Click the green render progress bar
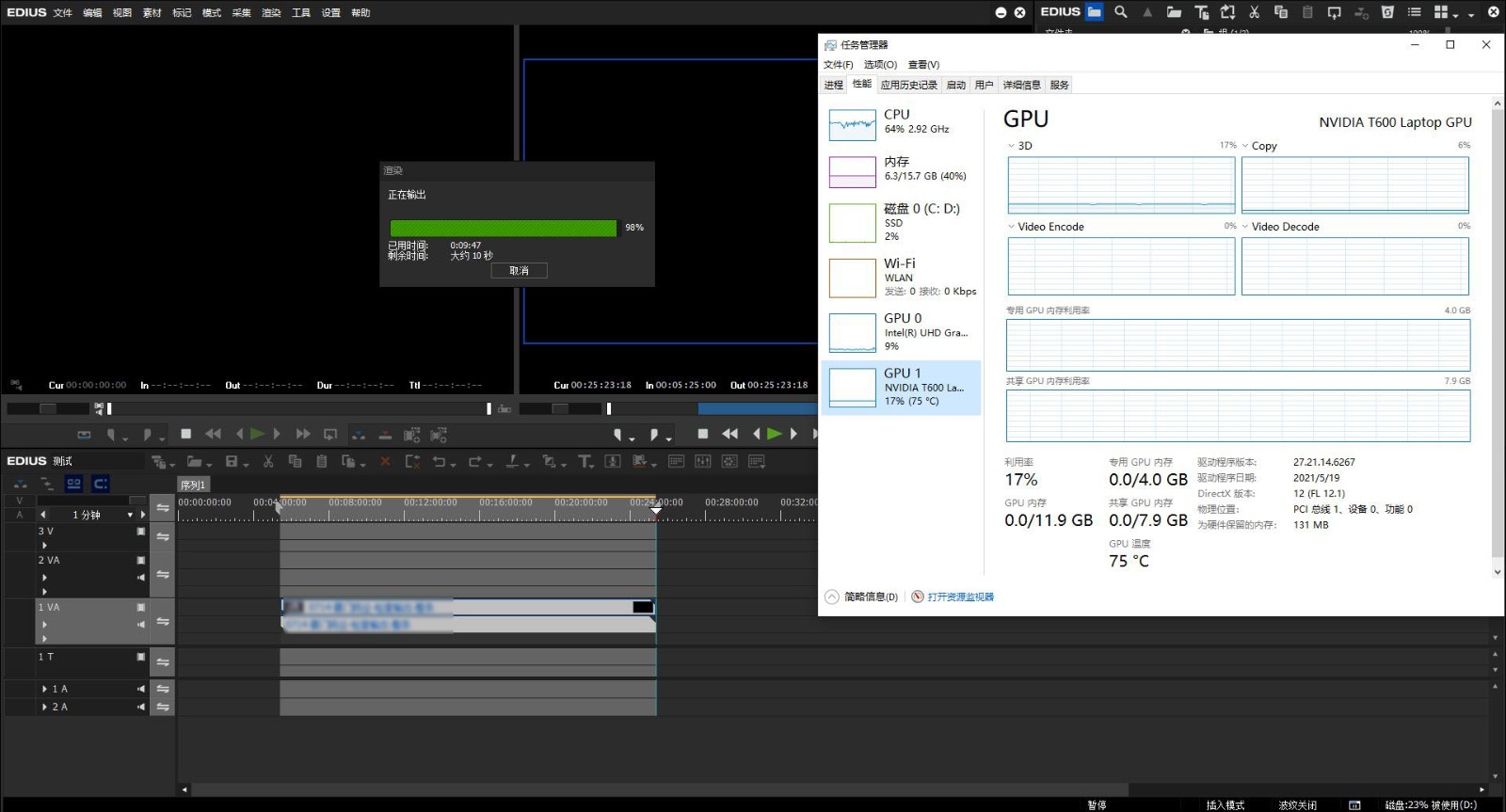 (504, 228)
